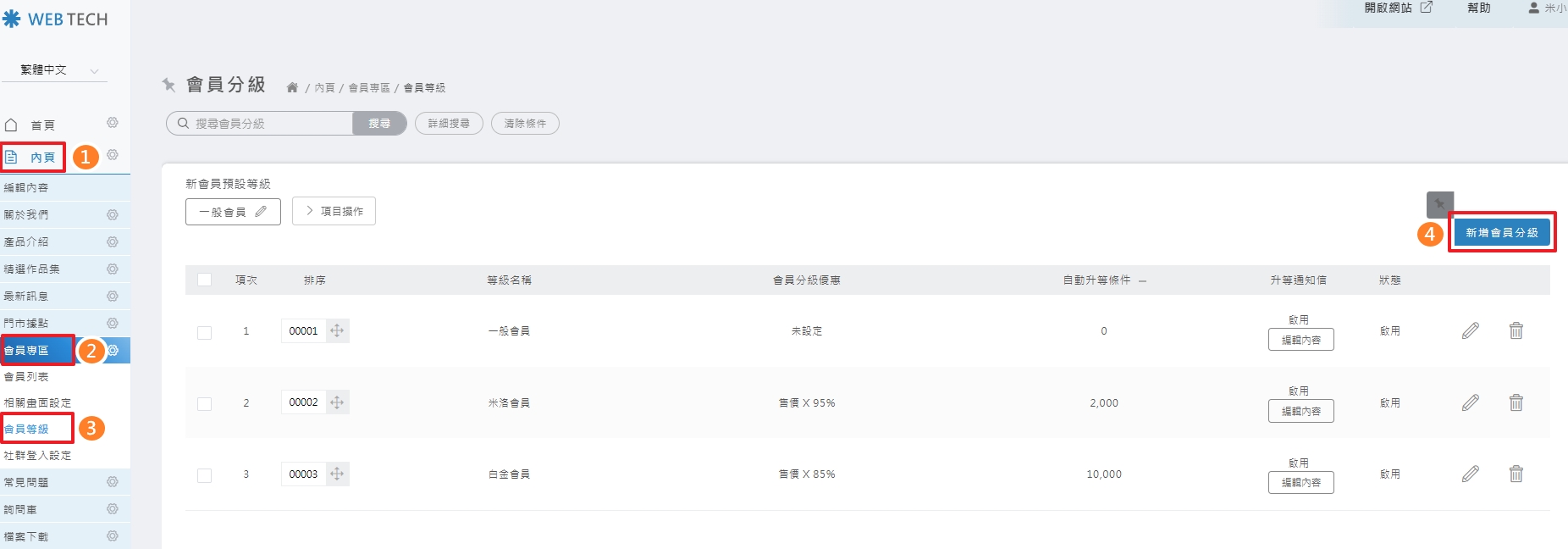Go to 社群登入設定 in the sidebar

click(37, 455)
